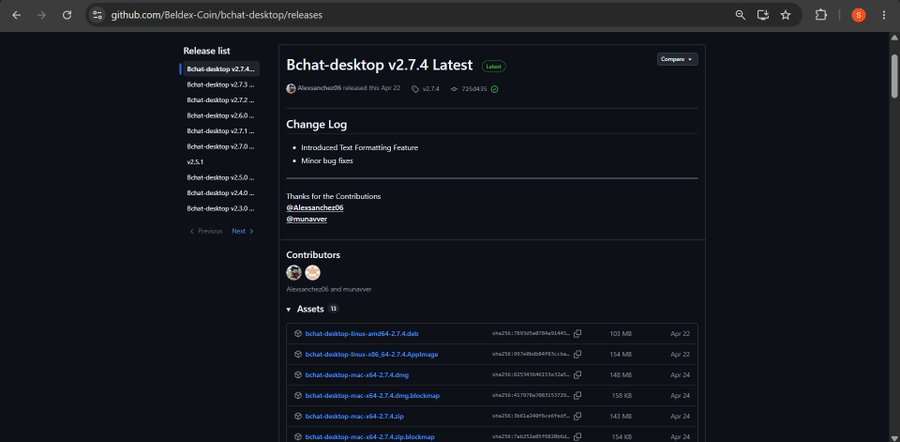900x442 pixels.
Task: Go to Next page of release list
Action: pyautogui.click(x=243, y=231)
